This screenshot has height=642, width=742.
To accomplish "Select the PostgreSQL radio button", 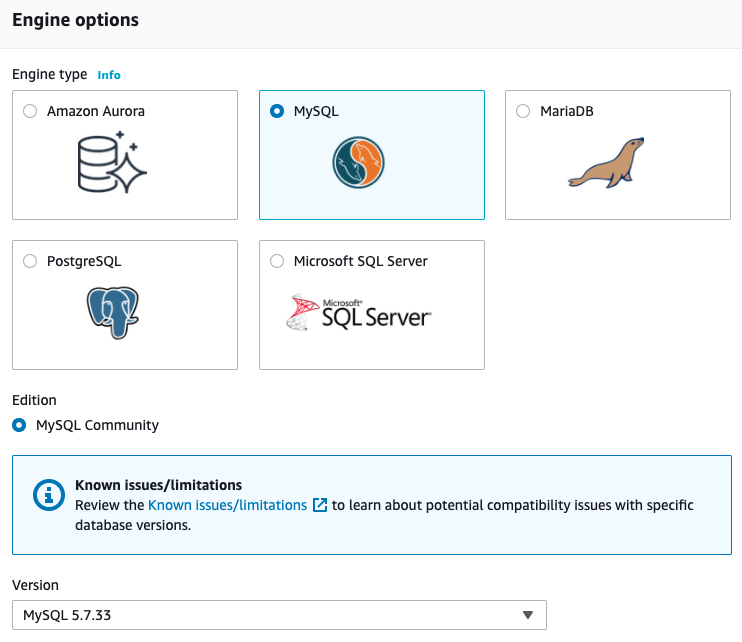I will (x=30, y=261).
